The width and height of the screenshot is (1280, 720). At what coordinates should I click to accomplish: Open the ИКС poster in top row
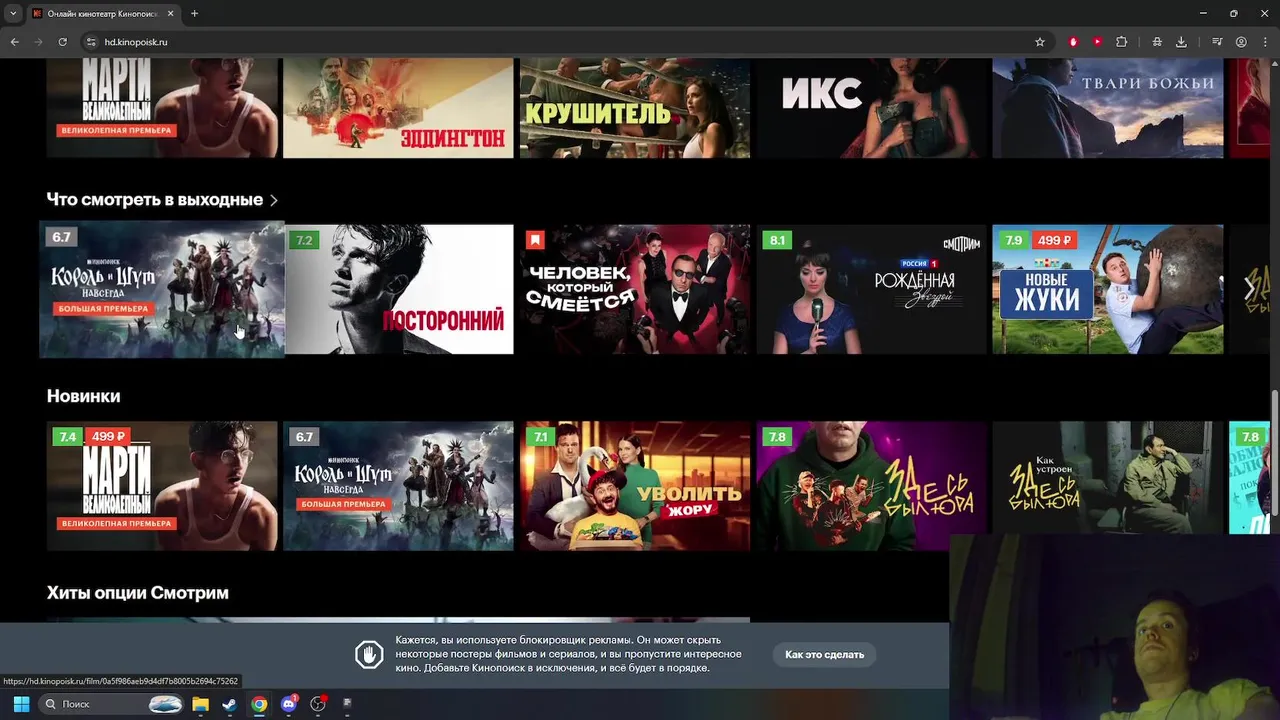click(871, 108)
